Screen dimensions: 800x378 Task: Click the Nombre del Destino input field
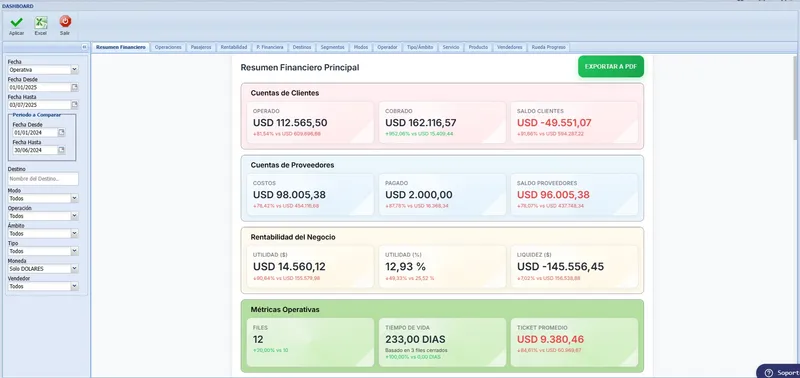[43, 179]
